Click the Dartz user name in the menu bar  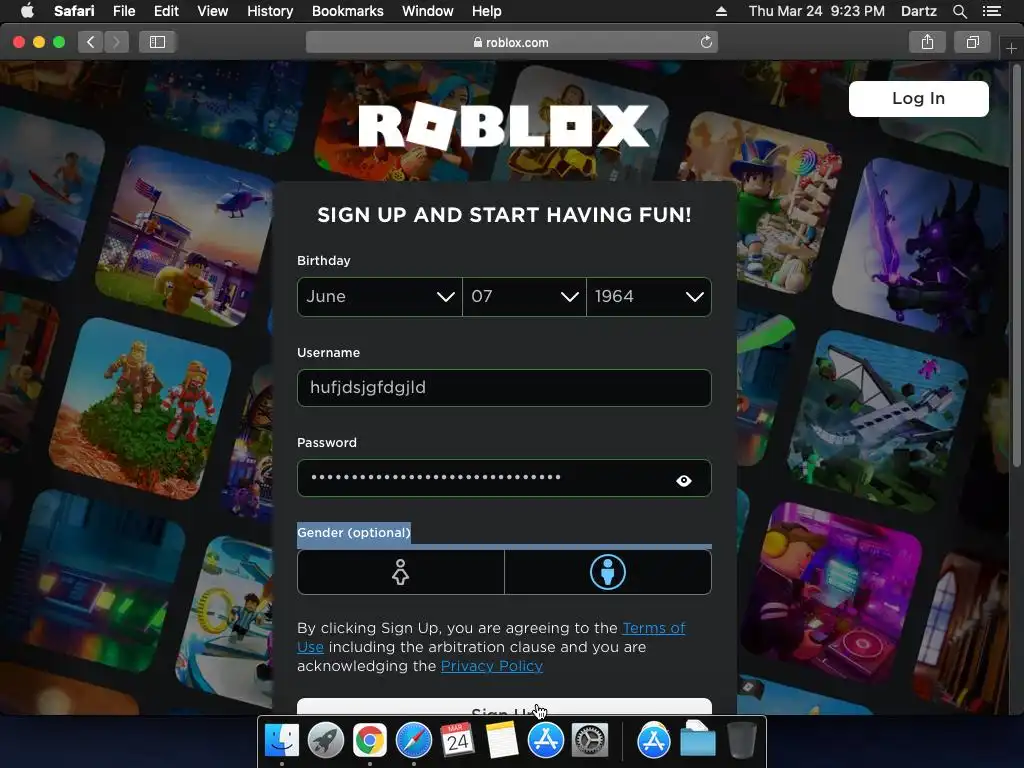918,11
